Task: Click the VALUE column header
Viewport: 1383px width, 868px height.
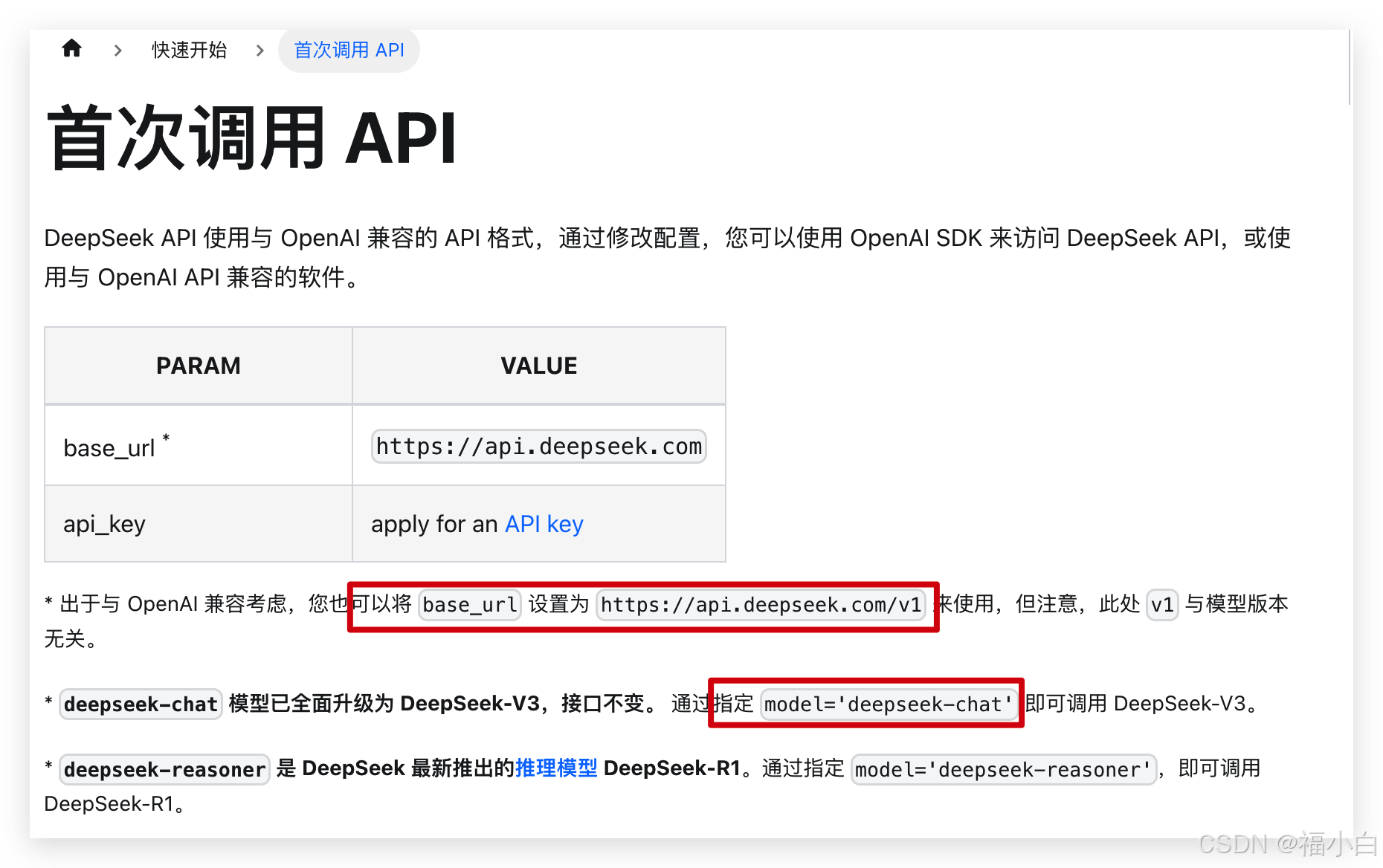Action: pos(539,366)
